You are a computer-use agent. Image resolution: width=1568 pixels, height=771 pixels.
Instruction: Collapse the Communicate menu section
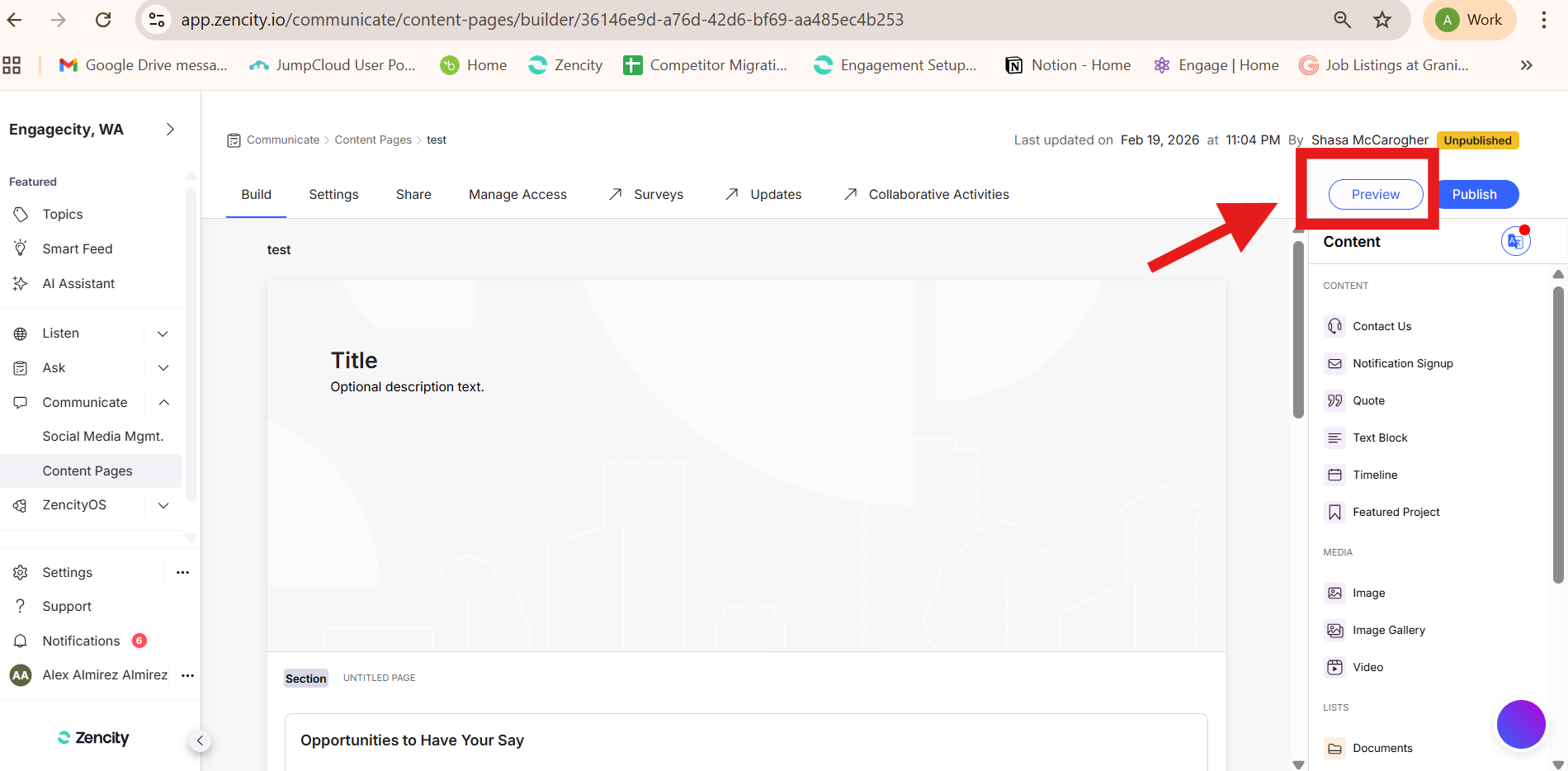163,402
